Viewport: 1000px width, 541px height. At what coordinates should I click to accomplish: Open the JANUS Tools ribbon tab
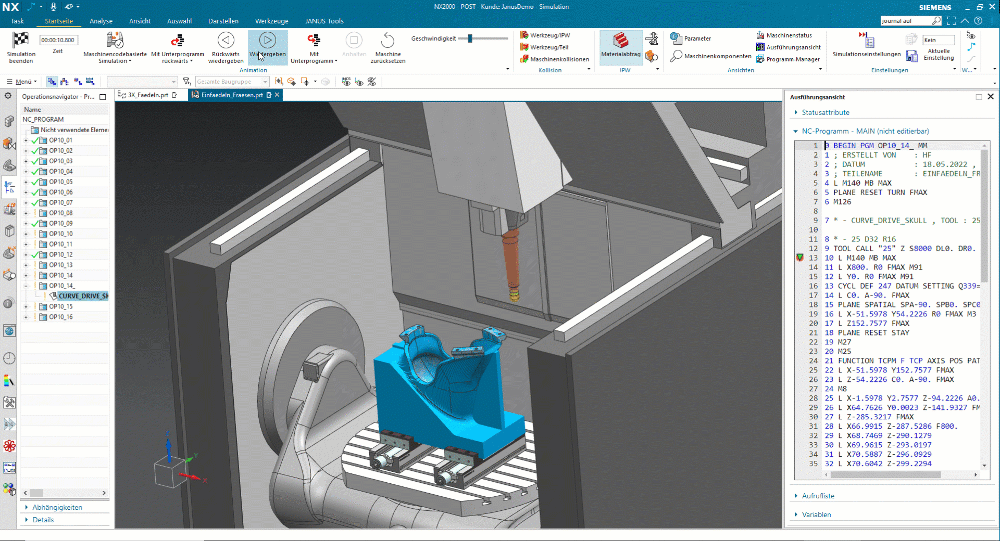point(324,21)
